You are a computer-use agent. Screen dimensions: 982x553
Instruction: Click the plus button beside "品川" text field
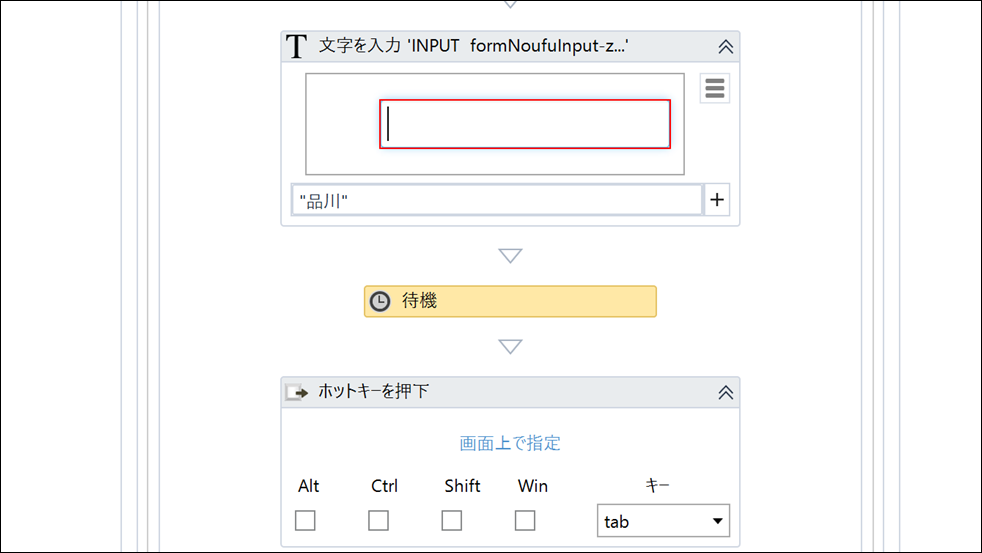(717, 200)
